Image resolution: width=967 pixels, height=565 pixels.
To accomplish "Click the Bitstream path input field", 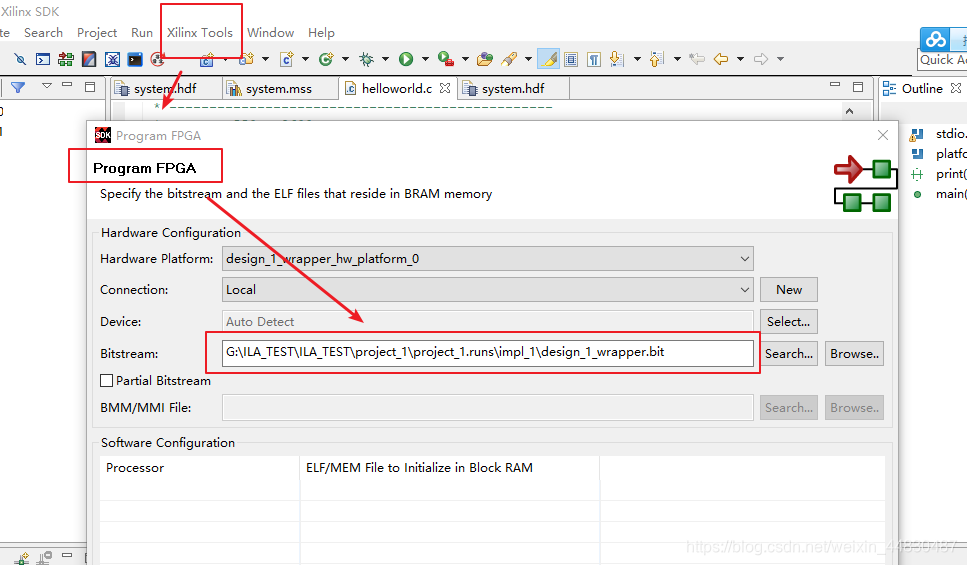I will coord(488,353).
